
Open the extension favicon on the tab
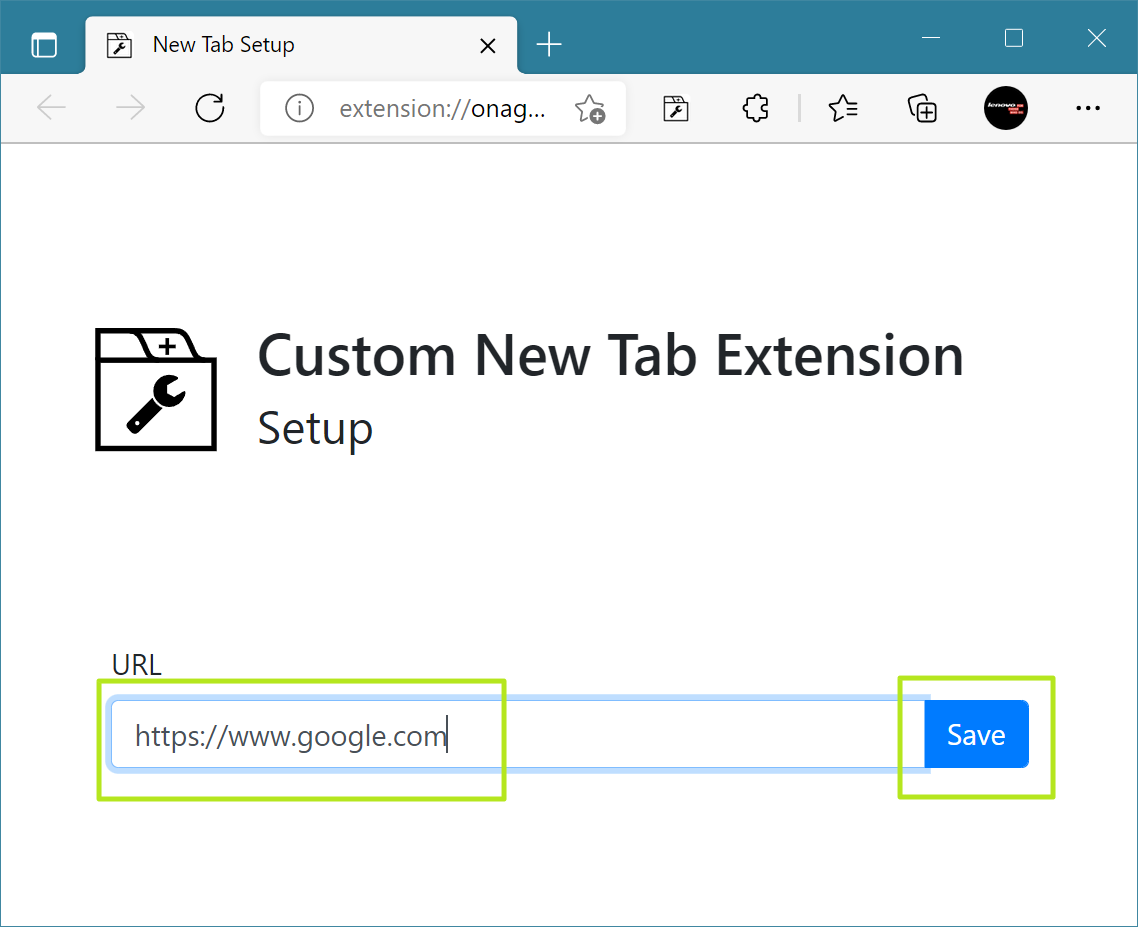[119, 44]
